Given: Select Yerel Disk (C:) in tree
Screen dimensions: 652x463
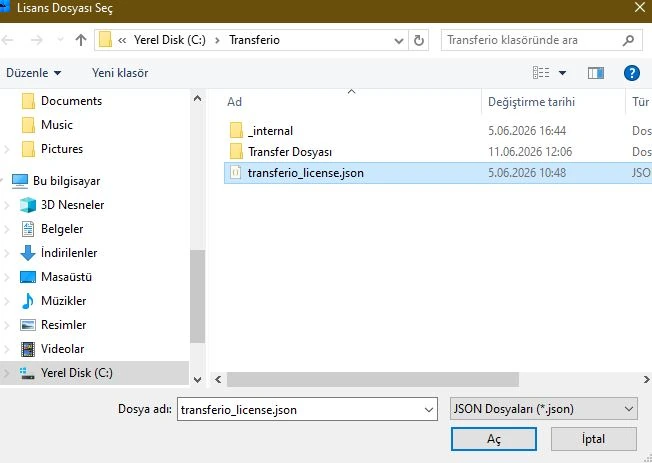Looking at the screenshot, I should pyautogui.click(x=77, y=373).
